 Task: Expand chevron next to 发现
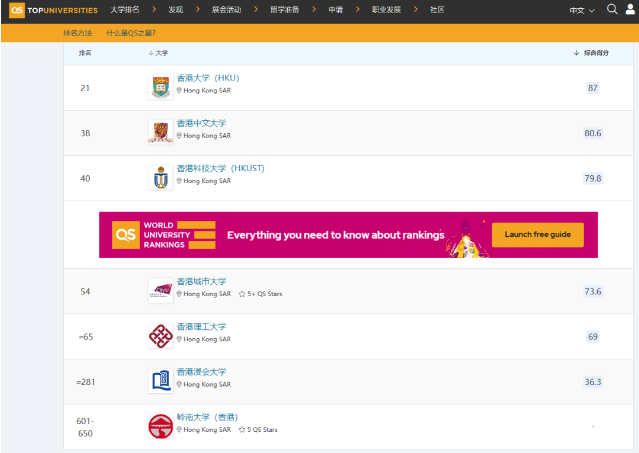coord(198,9)
